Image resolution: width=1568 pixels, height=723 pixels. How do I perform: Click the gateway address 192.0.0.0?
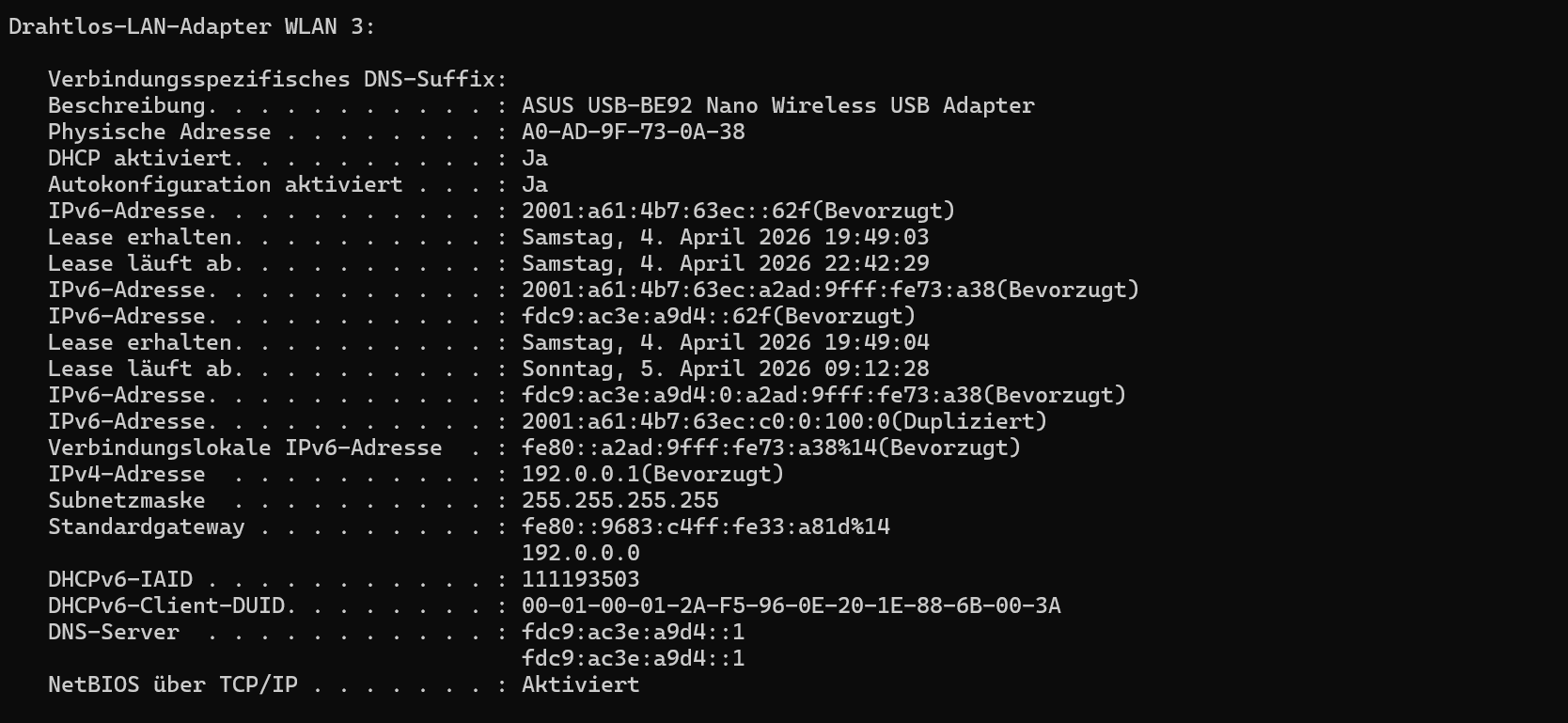[580, 554]
